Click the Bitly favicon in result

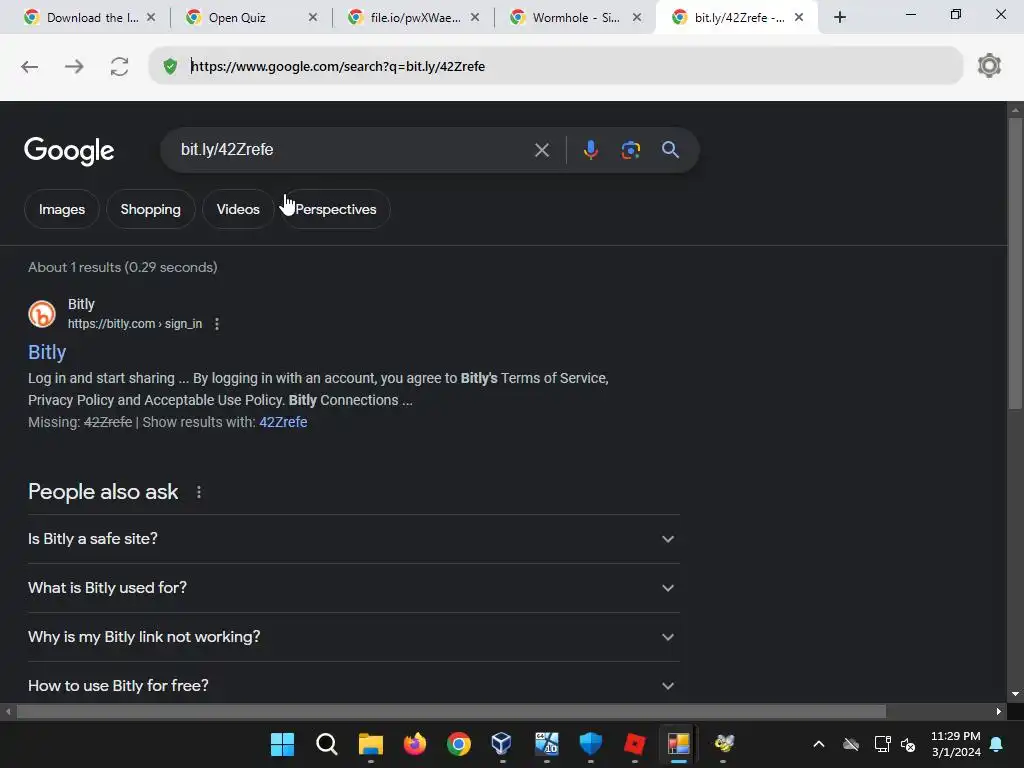click(42, 314)
